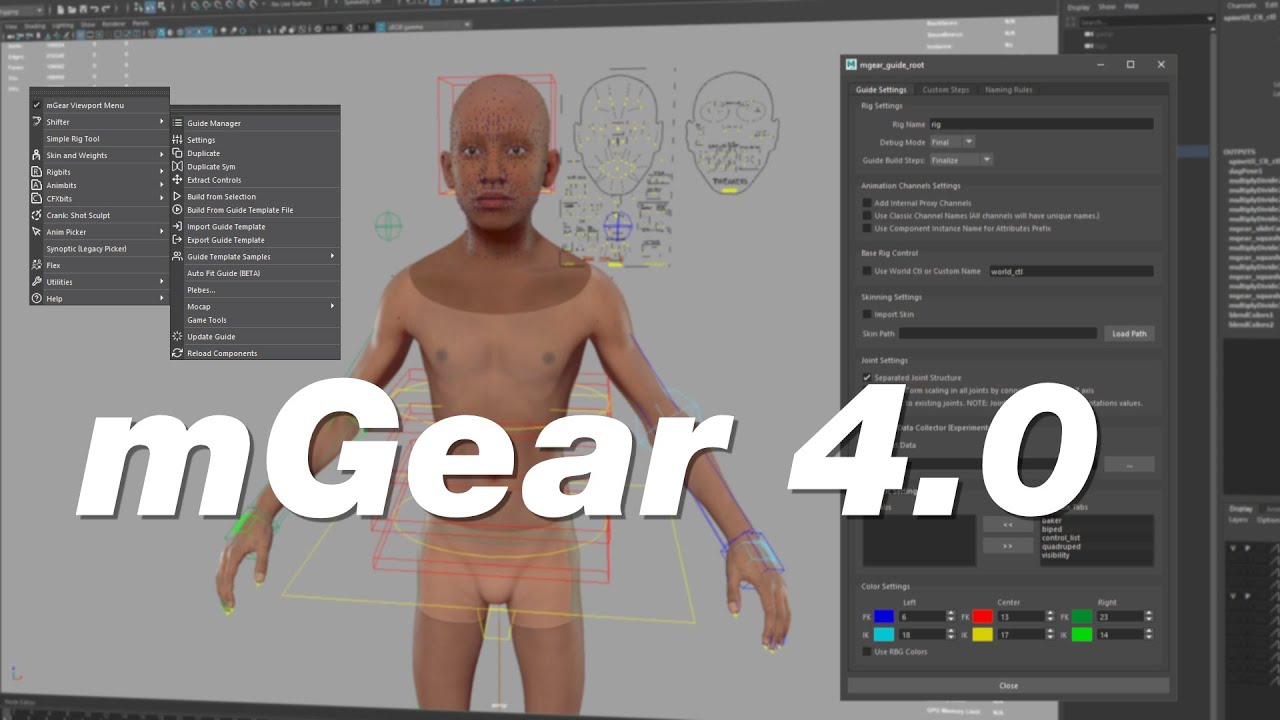Viewport: 1280px width, 720px height.
Task: Click the Duplicate Sym mirror icon
Action: coord(178,166)
